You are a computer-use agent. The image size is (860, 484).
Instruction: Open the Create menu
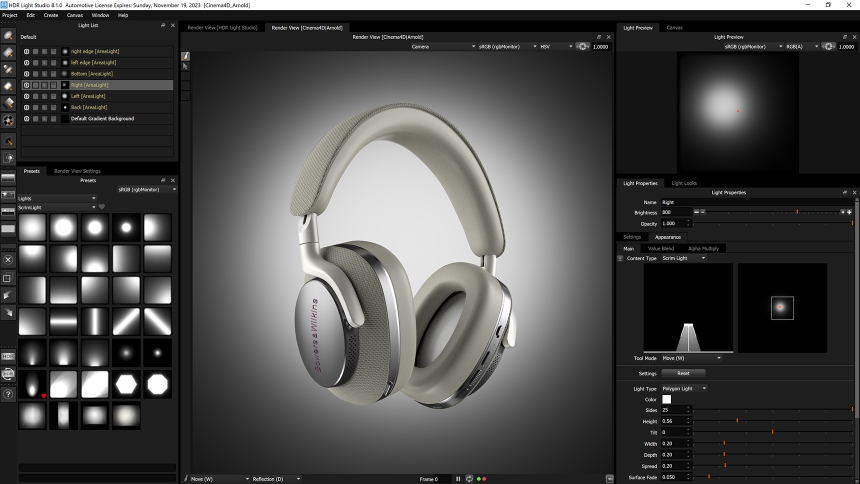50,15
